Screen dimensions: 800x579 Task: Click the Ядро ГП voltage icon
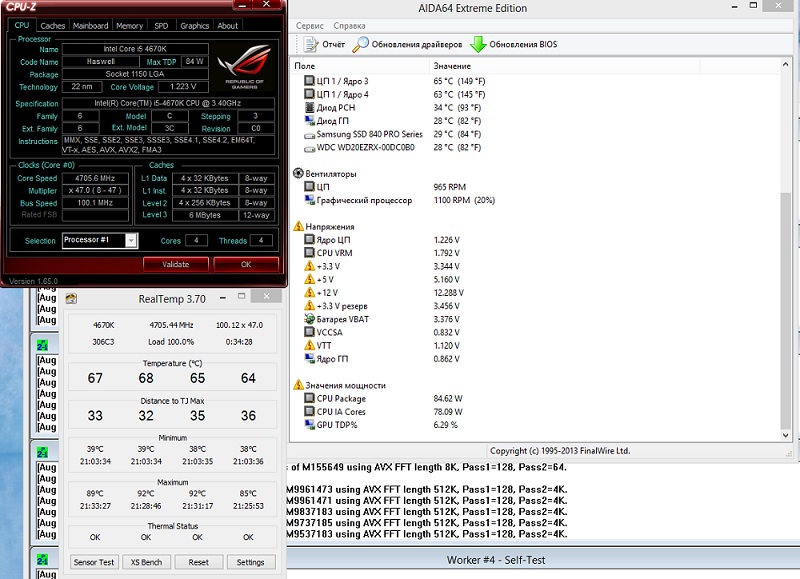(x=309, y=359)
